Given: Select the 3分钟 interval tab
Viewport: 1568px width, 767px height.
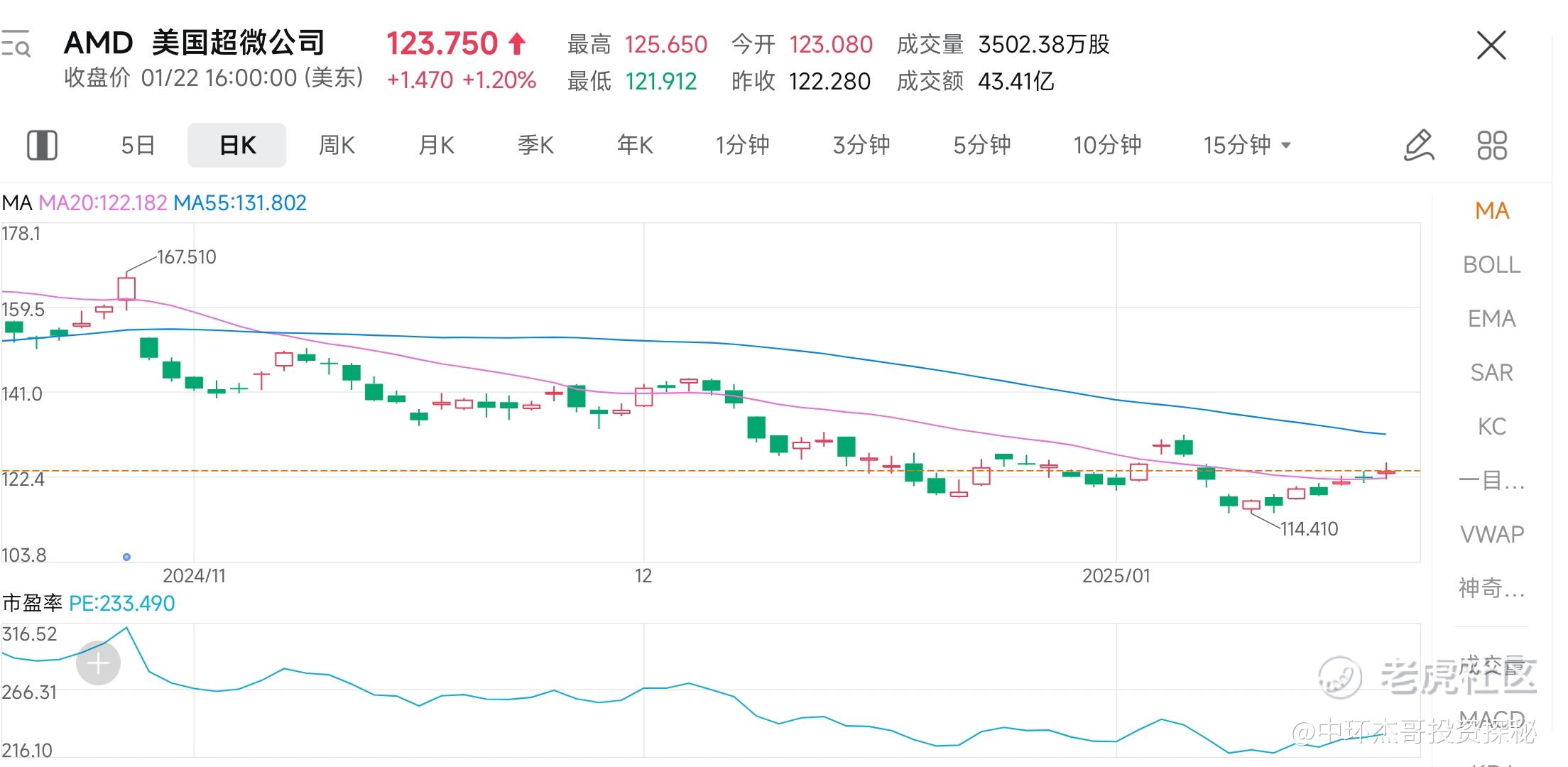Looking at the screenshot, I should (x=861, y=145).
